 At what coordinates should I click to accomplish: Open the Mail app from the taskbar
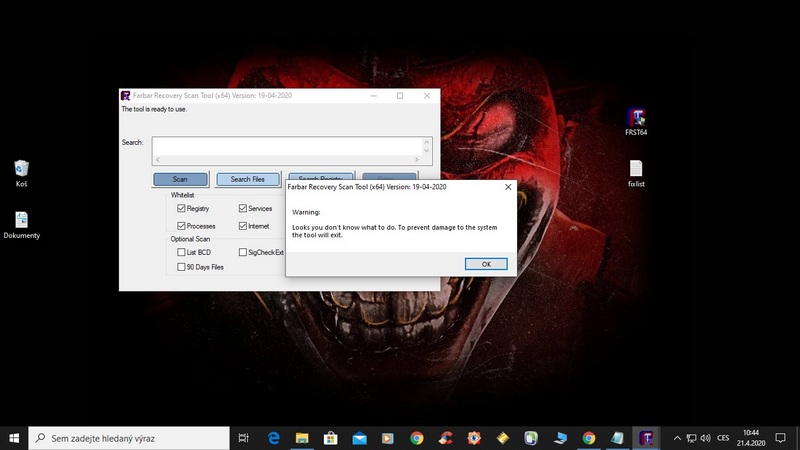tap(359, 438)
